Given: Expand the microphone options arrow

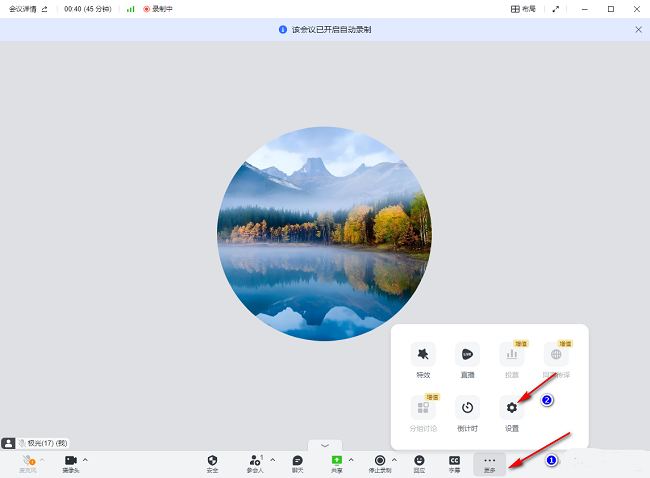Looking at the screenshot, I should (42, 459).
